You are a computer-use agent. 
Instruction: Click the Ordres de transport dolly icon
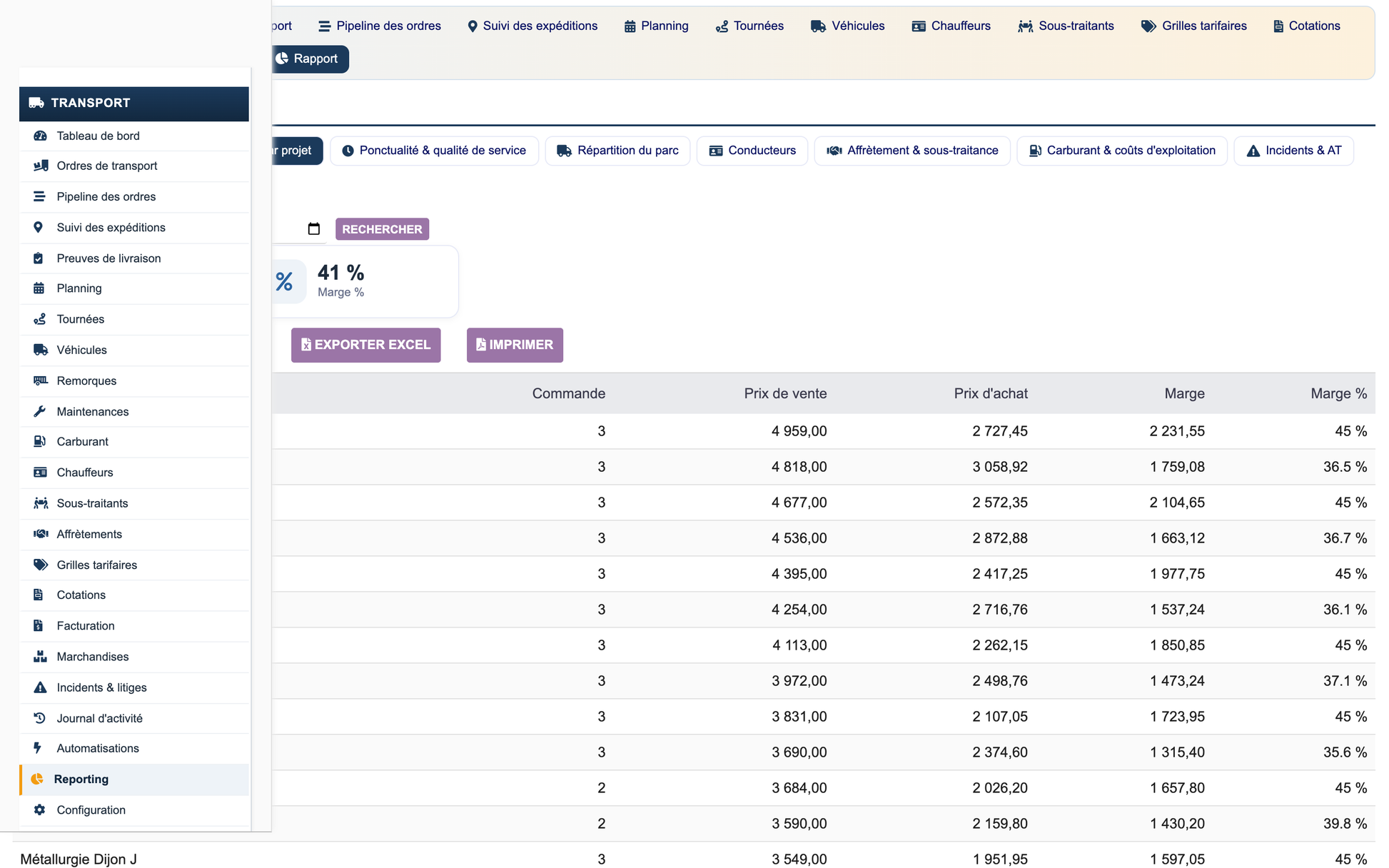pyautogui.click(x=40, y=166)
